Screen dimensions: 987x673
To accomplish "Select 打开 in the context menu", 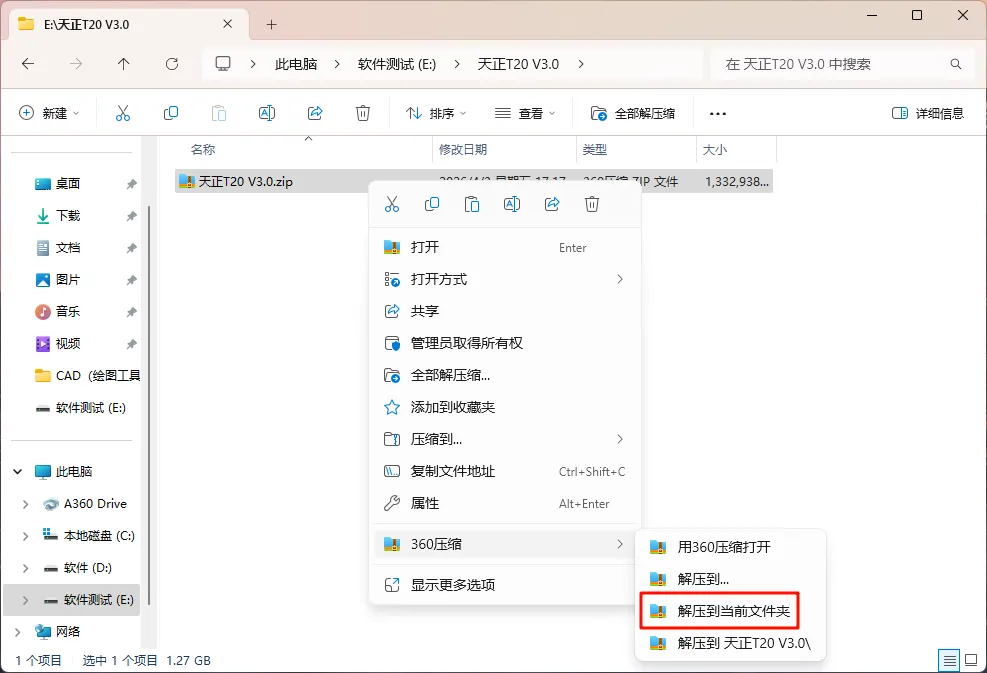I will [505, 247].
